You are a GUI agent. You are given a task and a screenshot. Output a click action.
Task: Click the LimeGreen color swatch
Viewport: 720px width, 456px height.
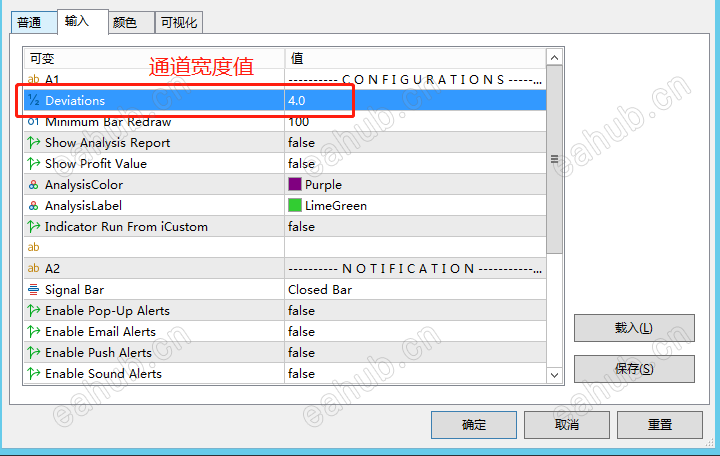pos(295,205)
